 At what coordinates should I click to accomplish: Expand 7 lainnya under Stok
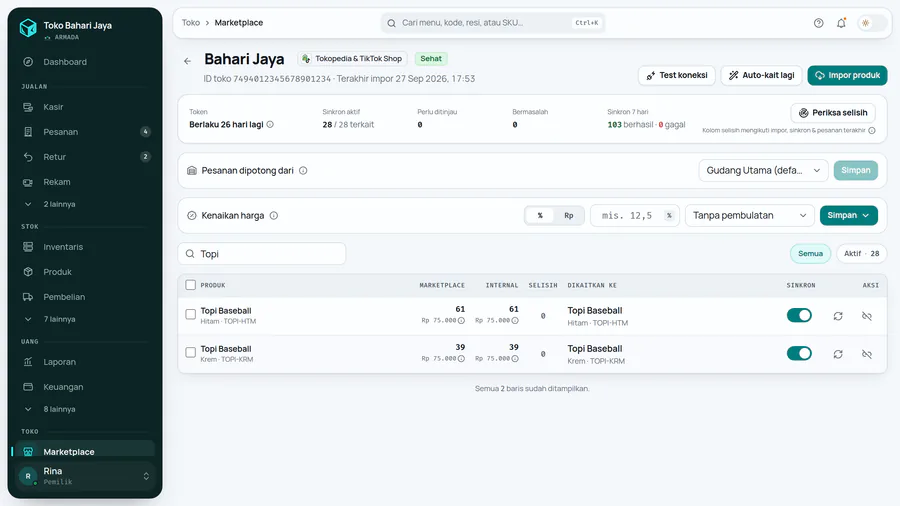coord(84,320)
